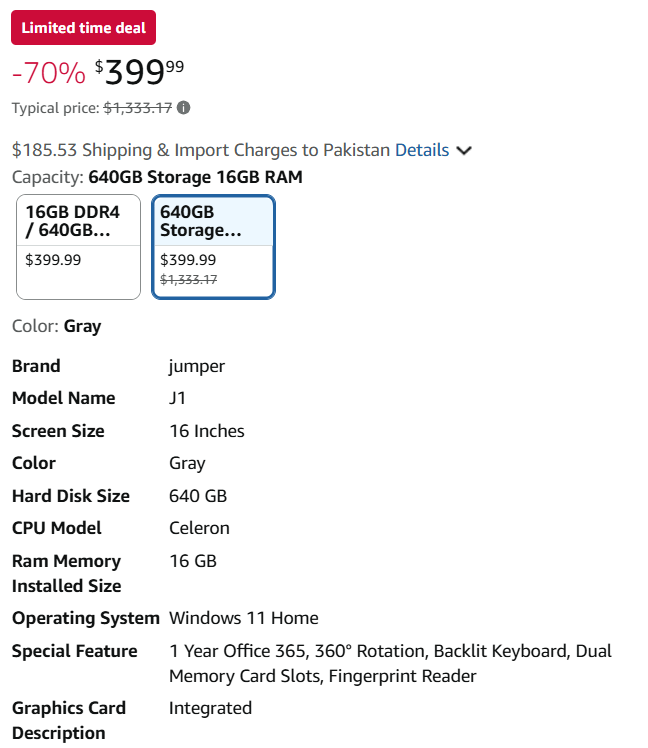The width and height of the screenshot is (648, 748).
Task: Expand the chevron next to Details
Action: click(464, 151)
